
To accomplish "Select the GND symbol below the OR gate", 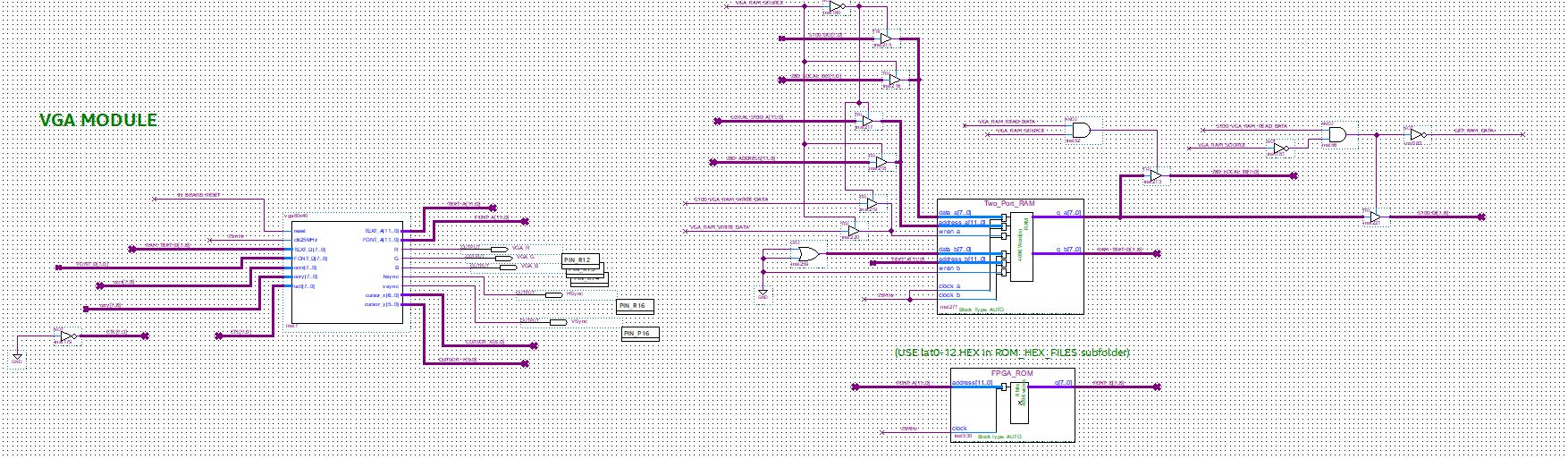I will (763, 294).
